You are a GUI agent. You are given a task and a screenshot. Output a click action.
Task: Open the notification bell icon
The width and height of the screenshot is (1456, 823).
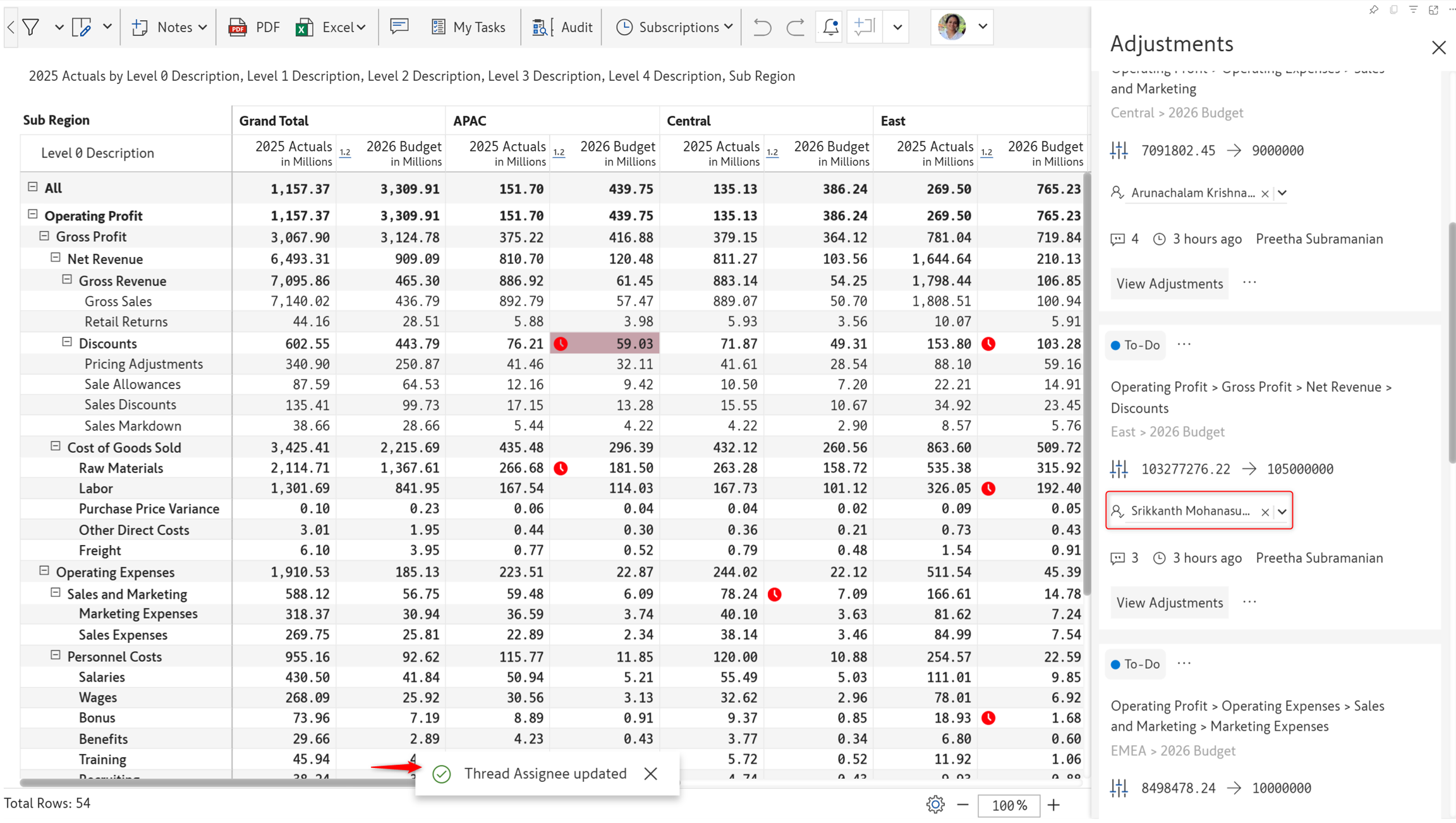(830, 27)
